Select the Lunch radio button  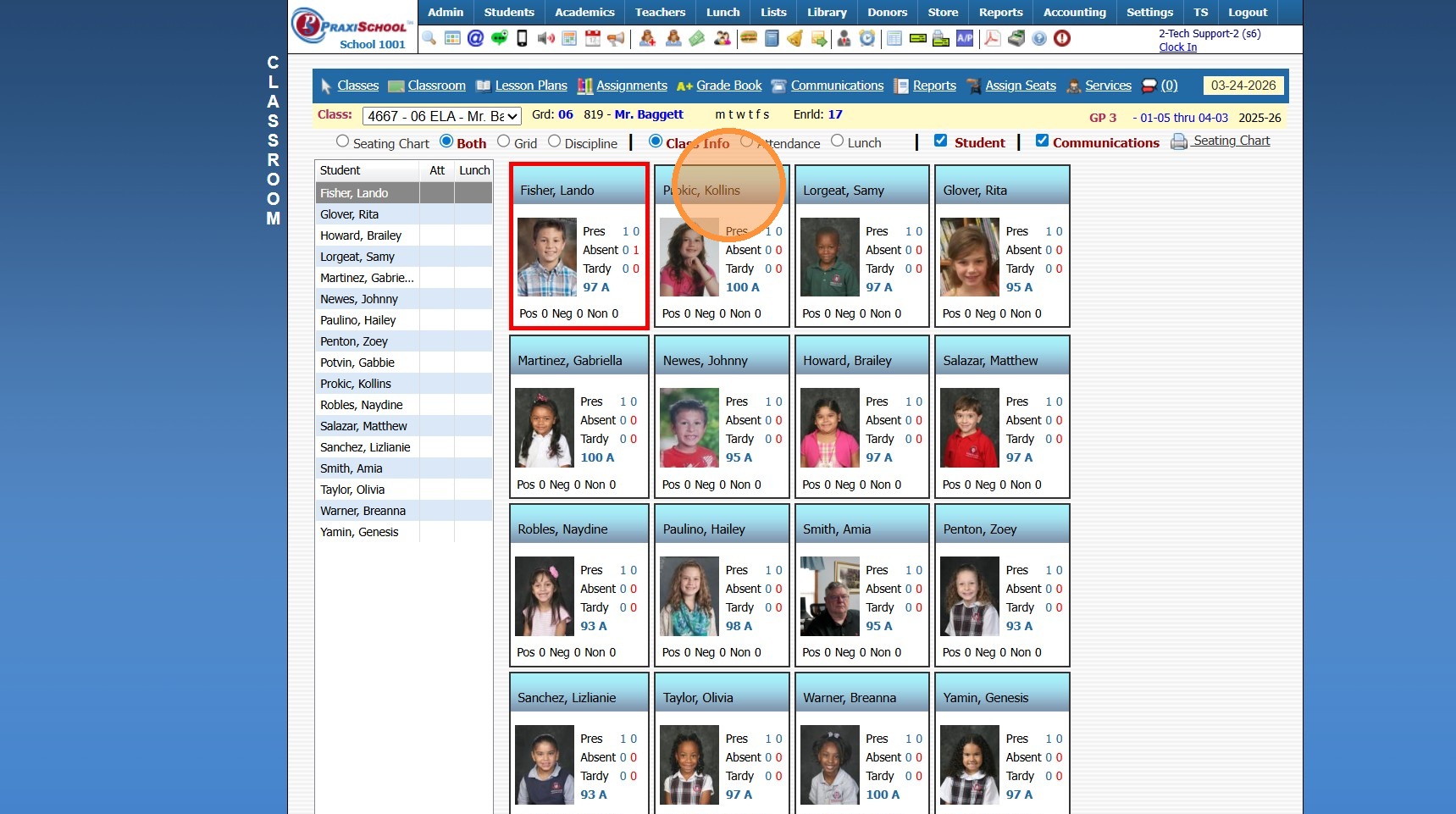pos(837,141)
